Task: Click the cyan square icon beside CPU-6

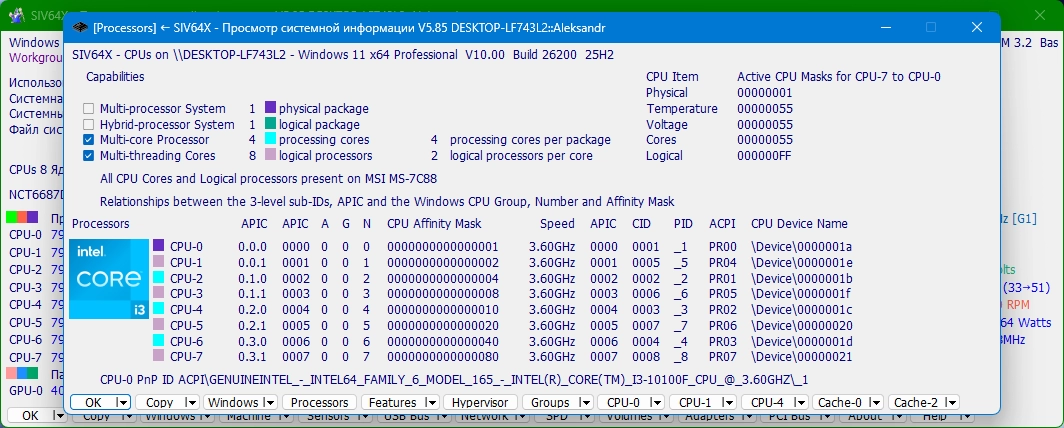Action: click(159, 340)
